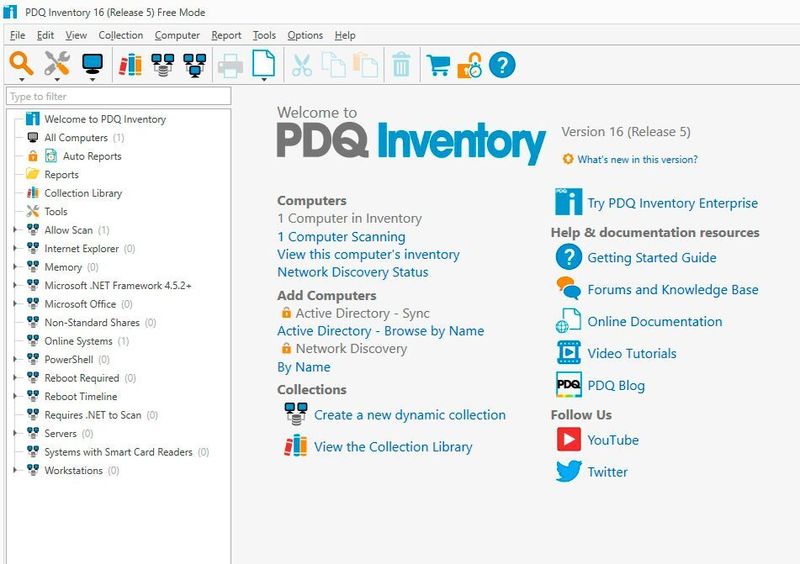Click the Getting Started Guide question icon
Viewport: 800px width, 564px height.
[x=569, y=257]
